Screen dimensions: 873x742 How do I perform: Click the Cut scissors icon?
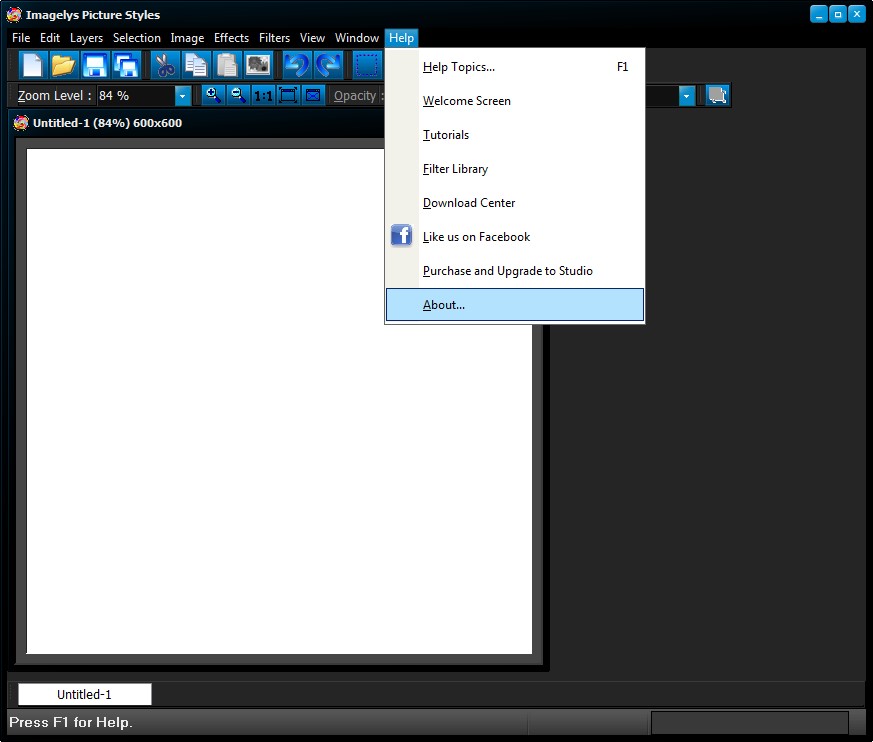pyautogui.click(x=164, y=66)
